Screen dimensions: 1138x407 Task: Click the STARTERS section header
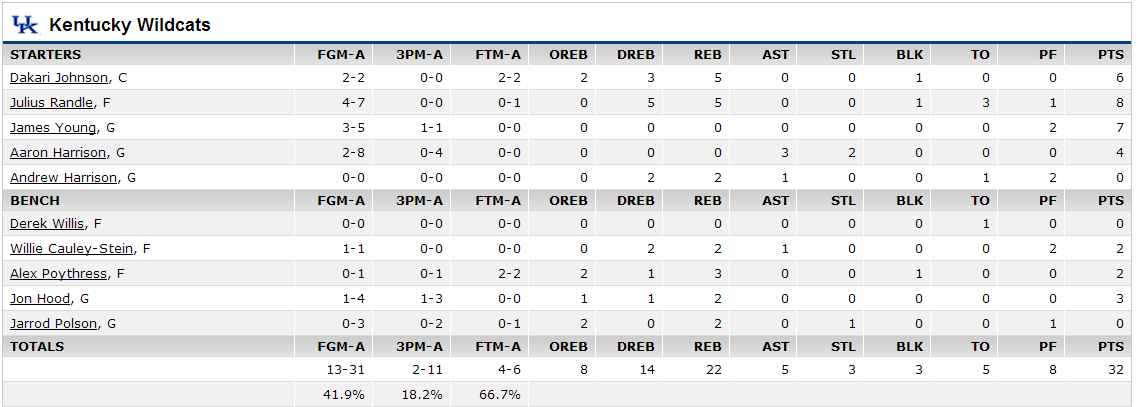click(x=46, y=54)
